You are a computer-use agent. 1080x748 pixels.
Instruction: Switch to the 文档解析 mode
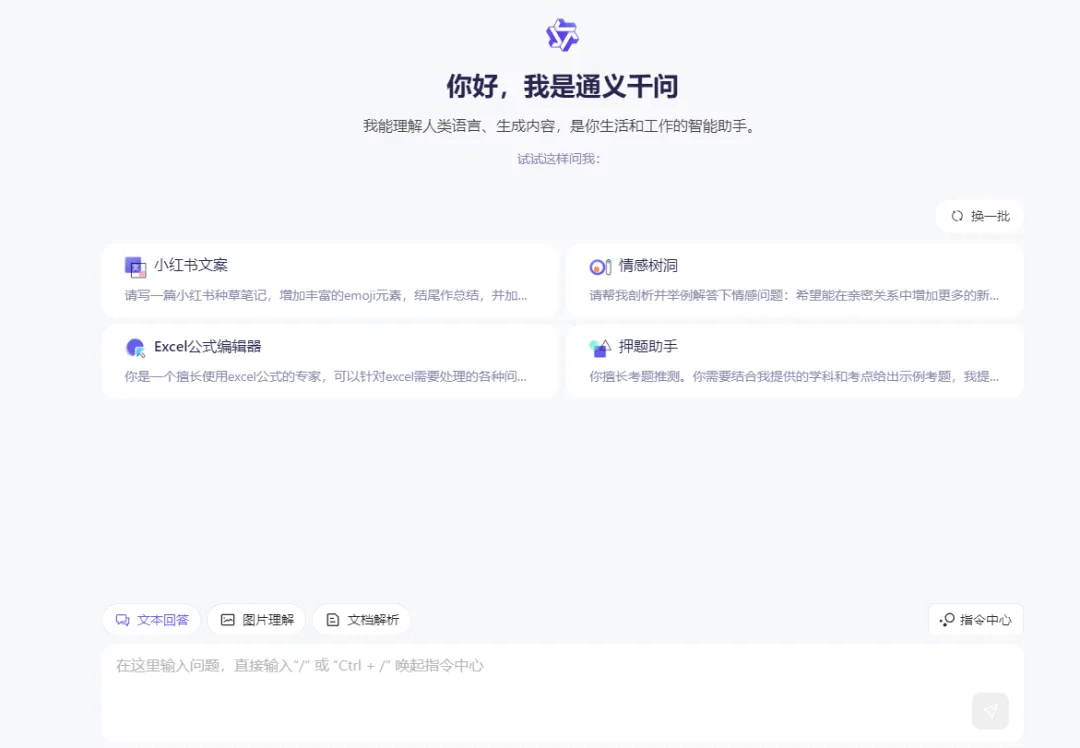coord(361,619)
